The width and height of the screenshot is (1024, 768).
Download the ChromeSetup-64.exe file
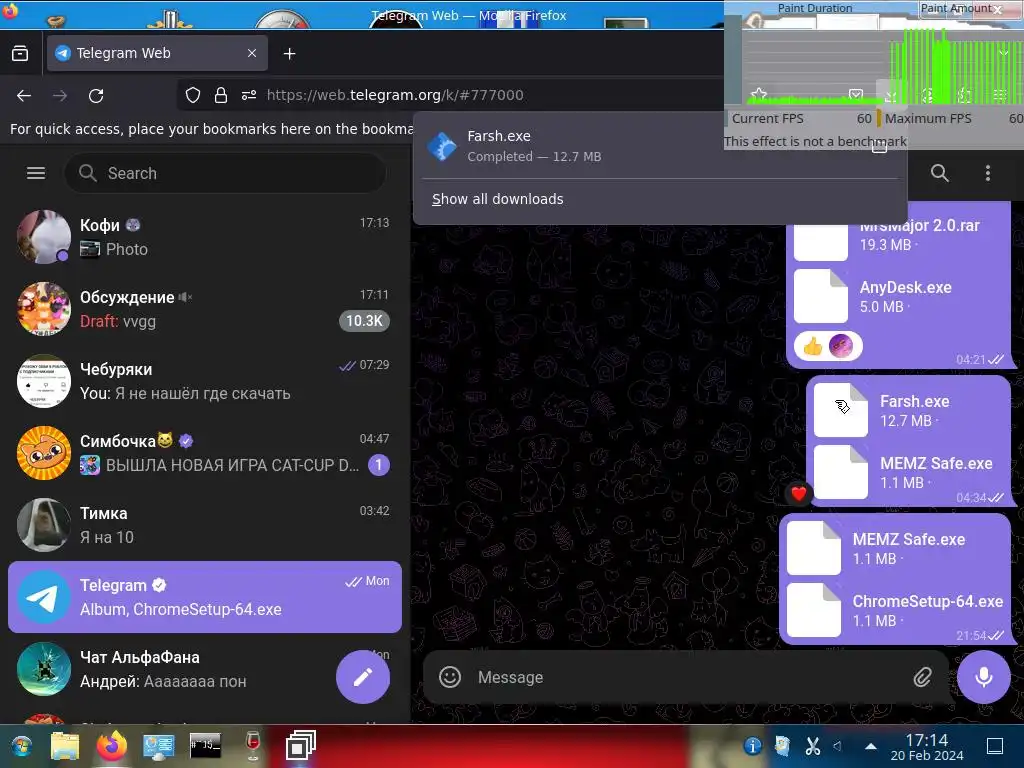click(814, 610)
